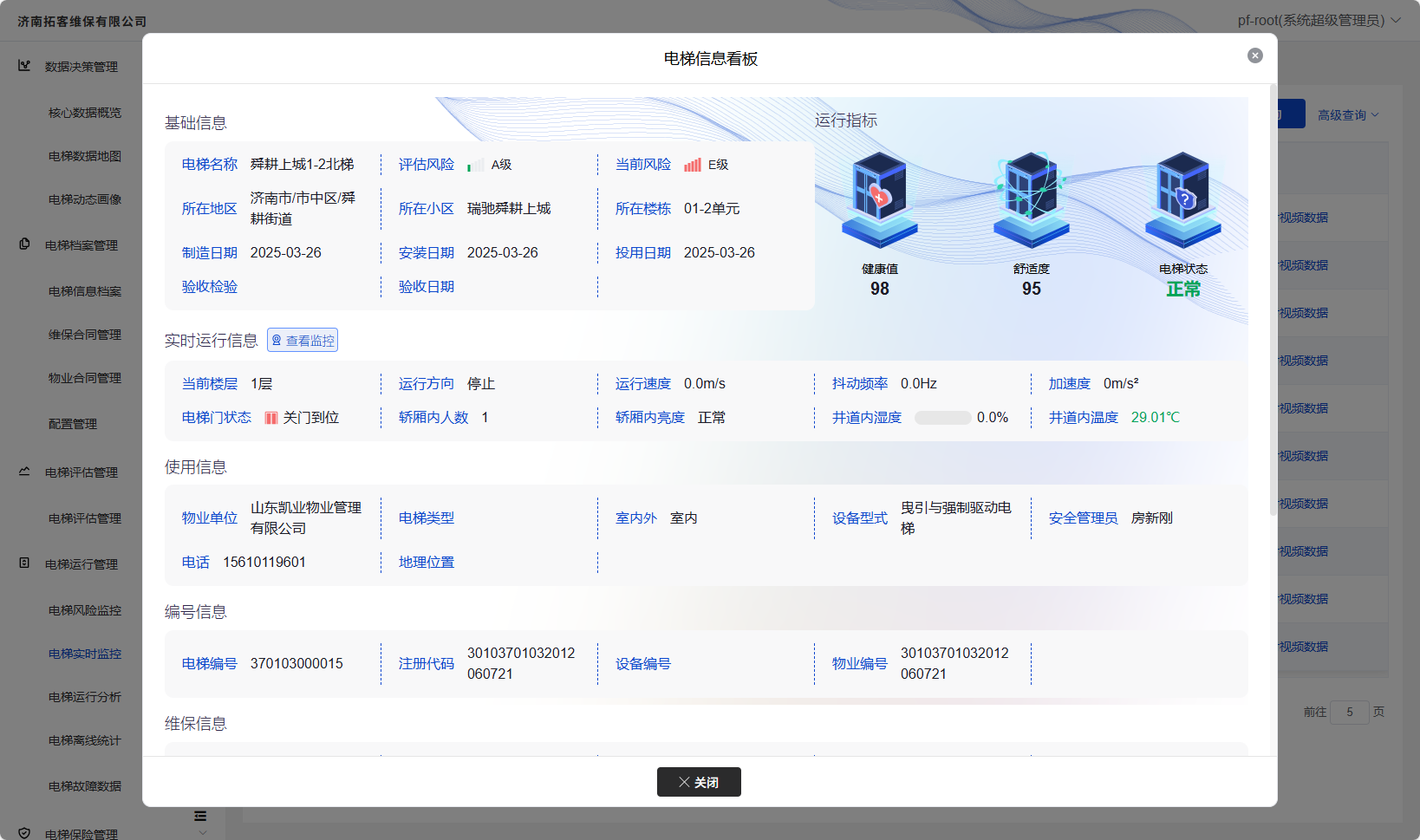The image size is (1420, 840).
Task: Open 电梯评估管理 submenu item
Action: pos(85,518)
